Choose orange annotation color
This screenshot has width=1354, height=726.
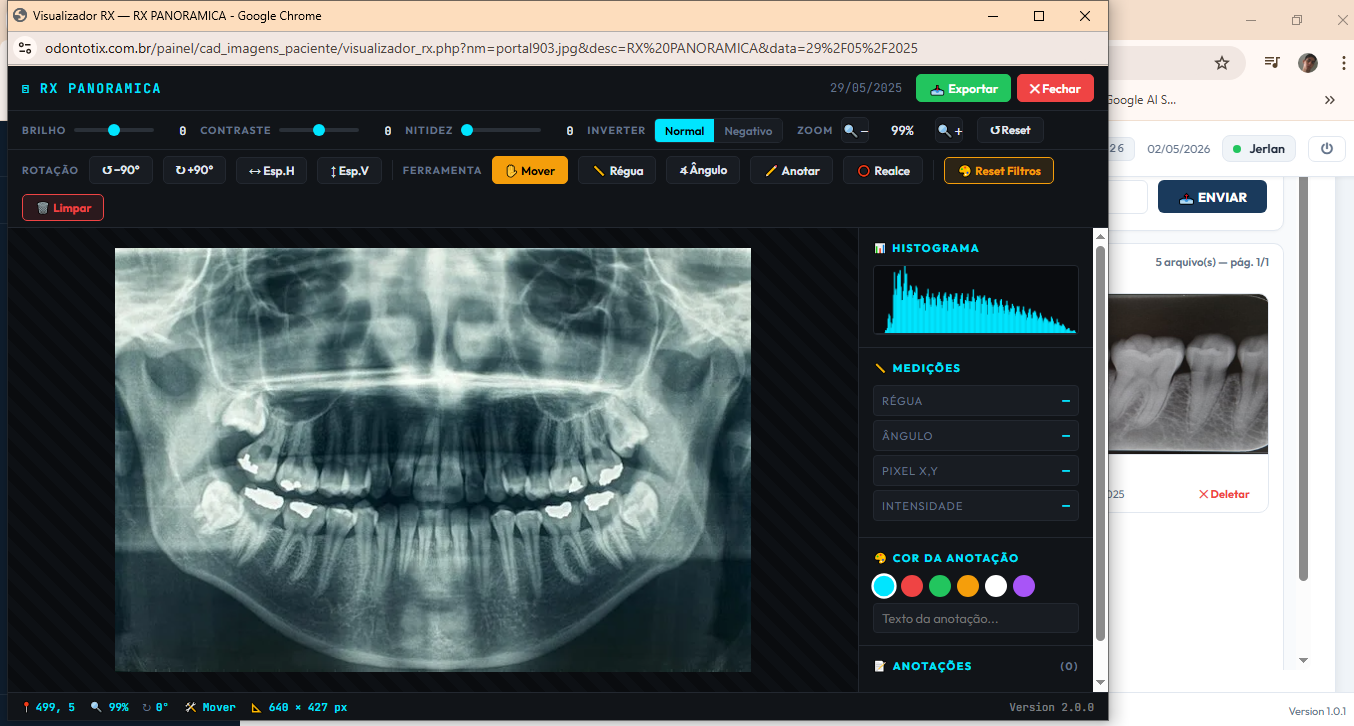968,586
